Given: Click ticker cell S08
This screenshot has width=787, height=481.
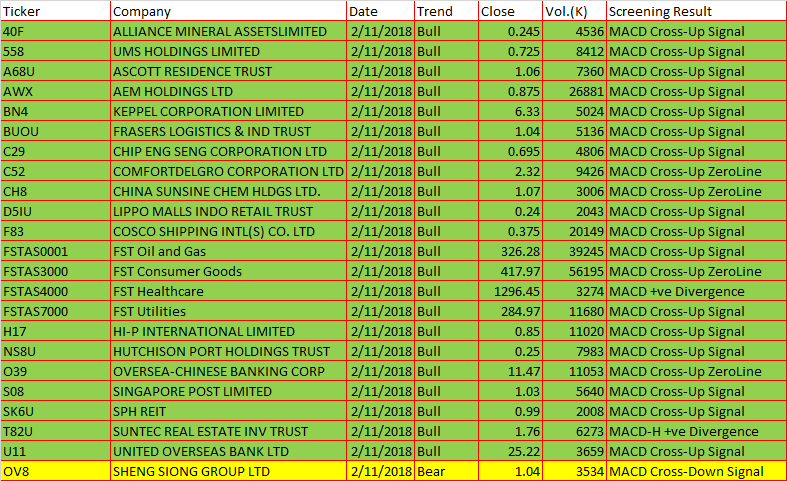Looking at the screenshot, I should click(55, 391).
